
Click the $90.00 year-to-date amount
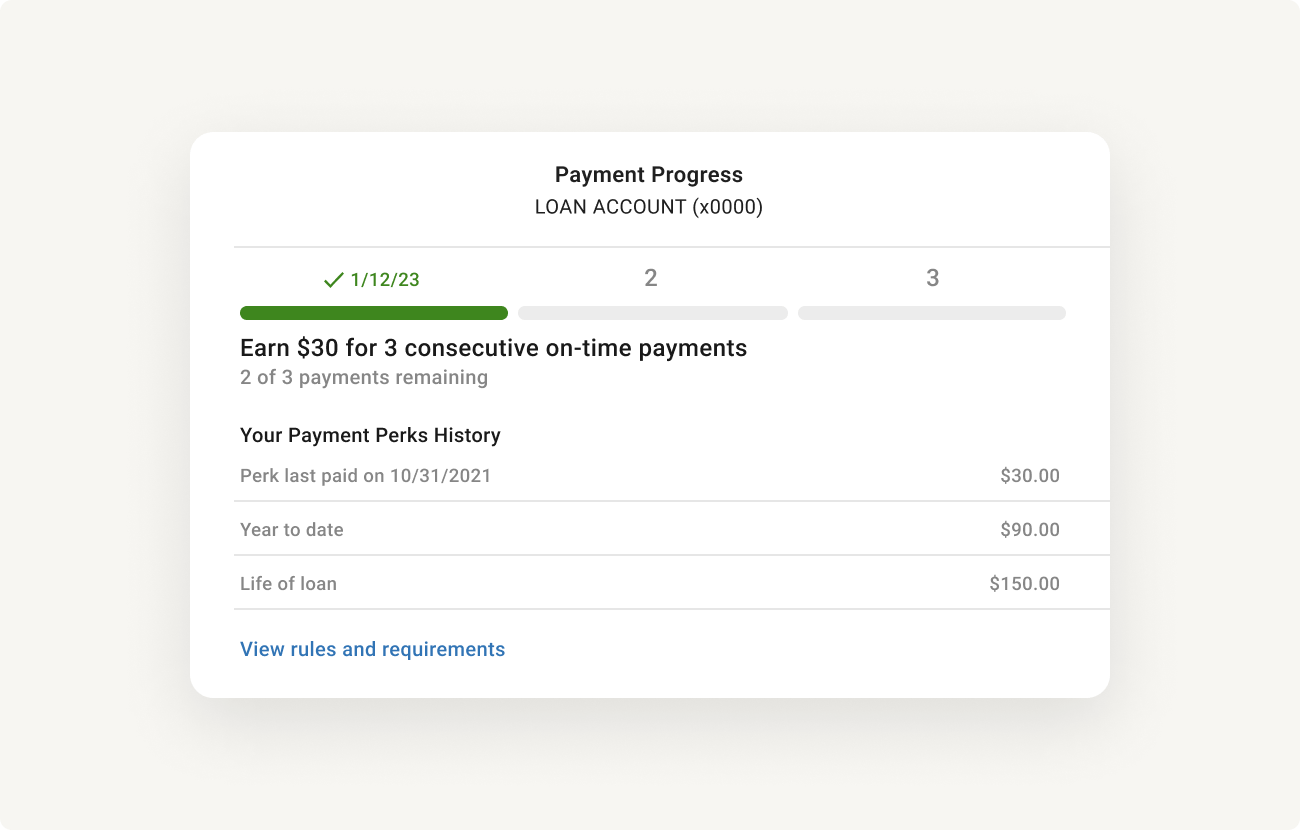point(1030,529)
